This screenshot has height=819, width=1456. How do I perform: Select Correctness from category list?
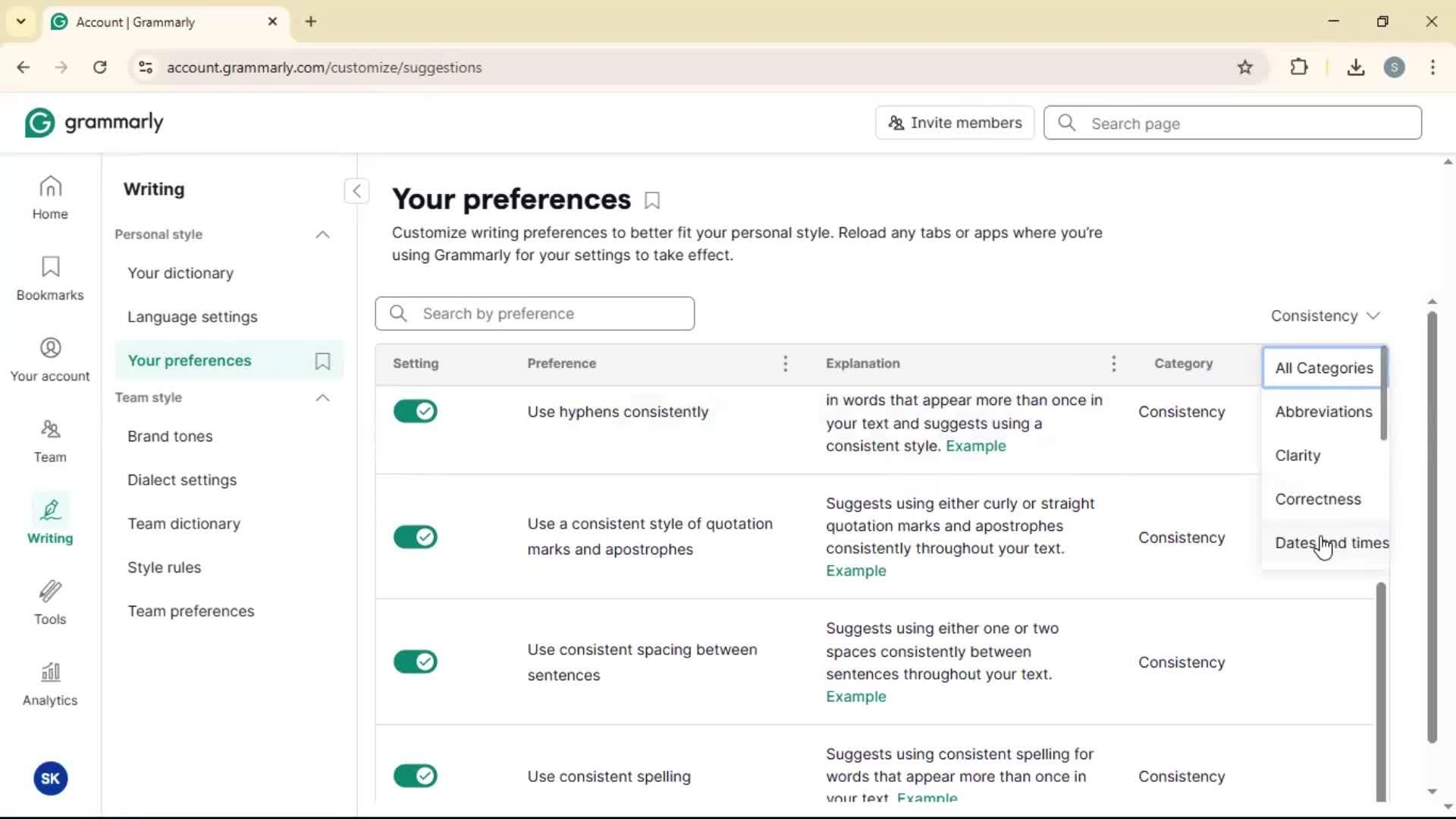pos(1318,499)
